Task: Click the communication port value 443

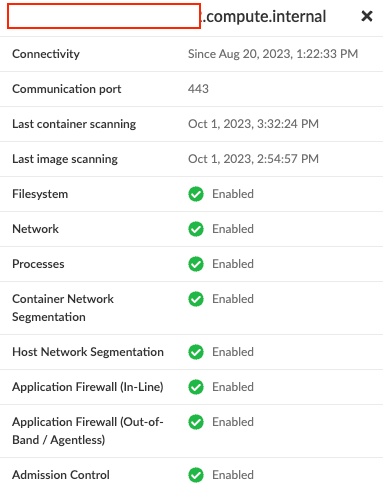Action: (198, 89)
